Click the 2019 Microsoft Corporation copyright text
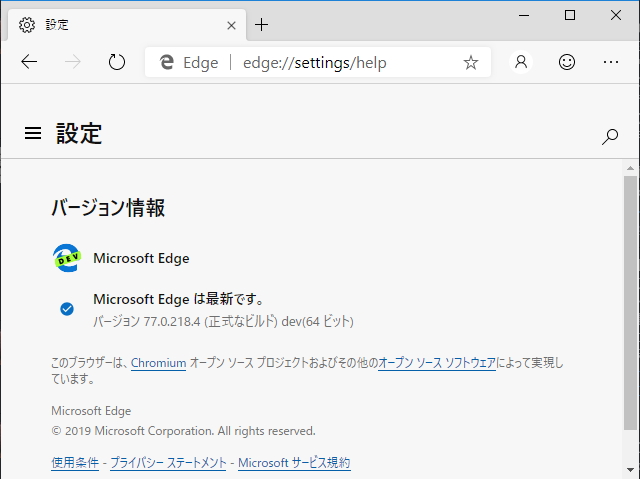Screen dimensions: 640x479 (184, 431)
